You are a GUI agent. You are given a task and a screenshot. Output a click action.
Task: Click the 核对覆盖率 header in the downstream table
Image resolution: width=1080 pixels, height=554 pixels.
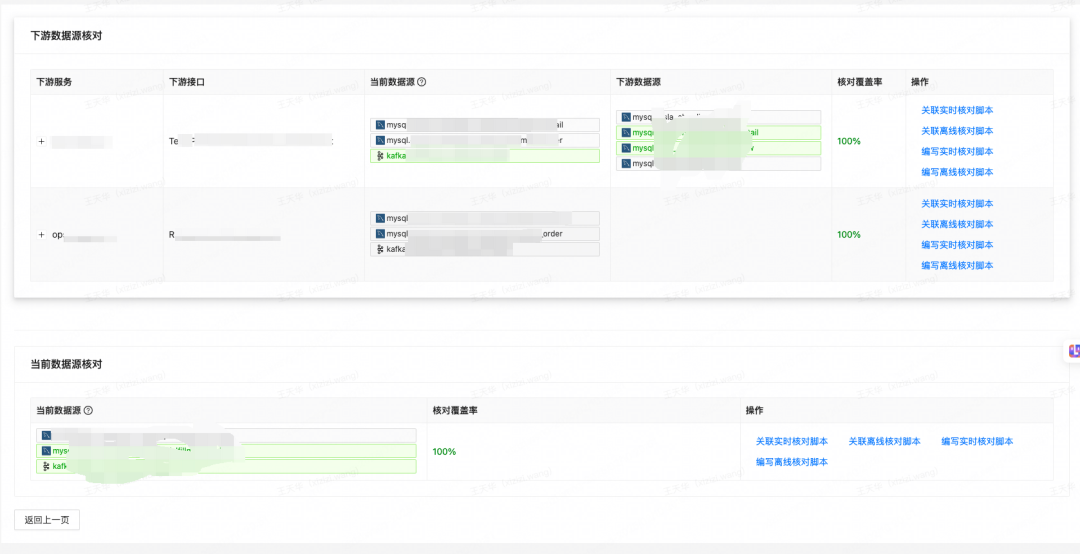(x=860, y=82)
